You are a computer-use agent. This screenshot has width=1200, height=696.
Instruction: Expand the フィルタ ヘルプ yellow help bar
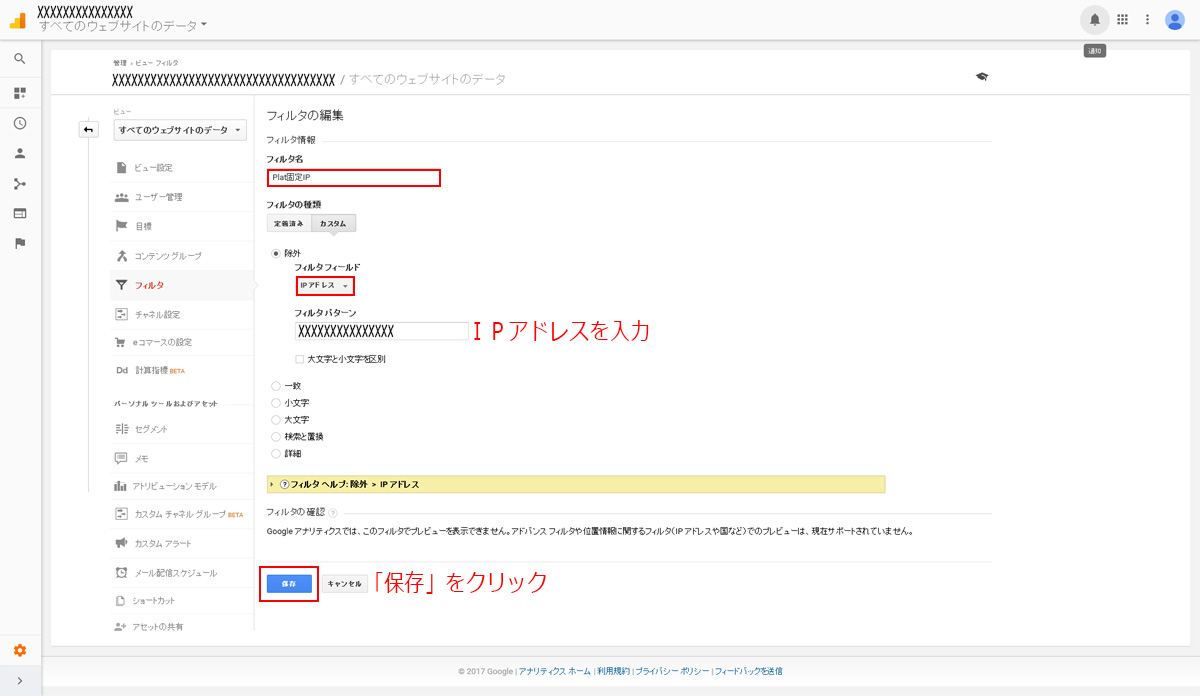576,484
